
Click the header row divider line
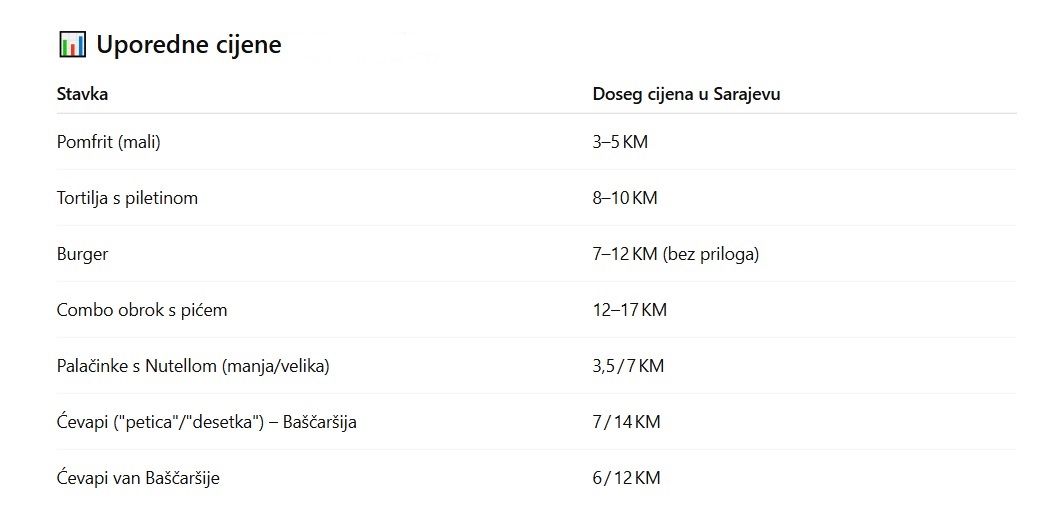(x=537, y=113)
